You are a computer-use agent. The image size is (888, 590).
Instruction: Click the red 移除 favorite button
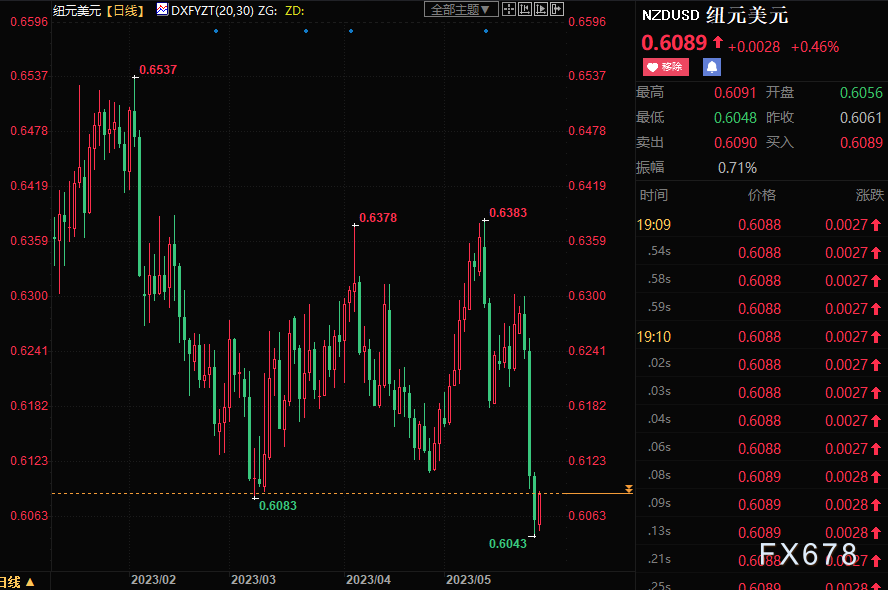tap(665, 67)
